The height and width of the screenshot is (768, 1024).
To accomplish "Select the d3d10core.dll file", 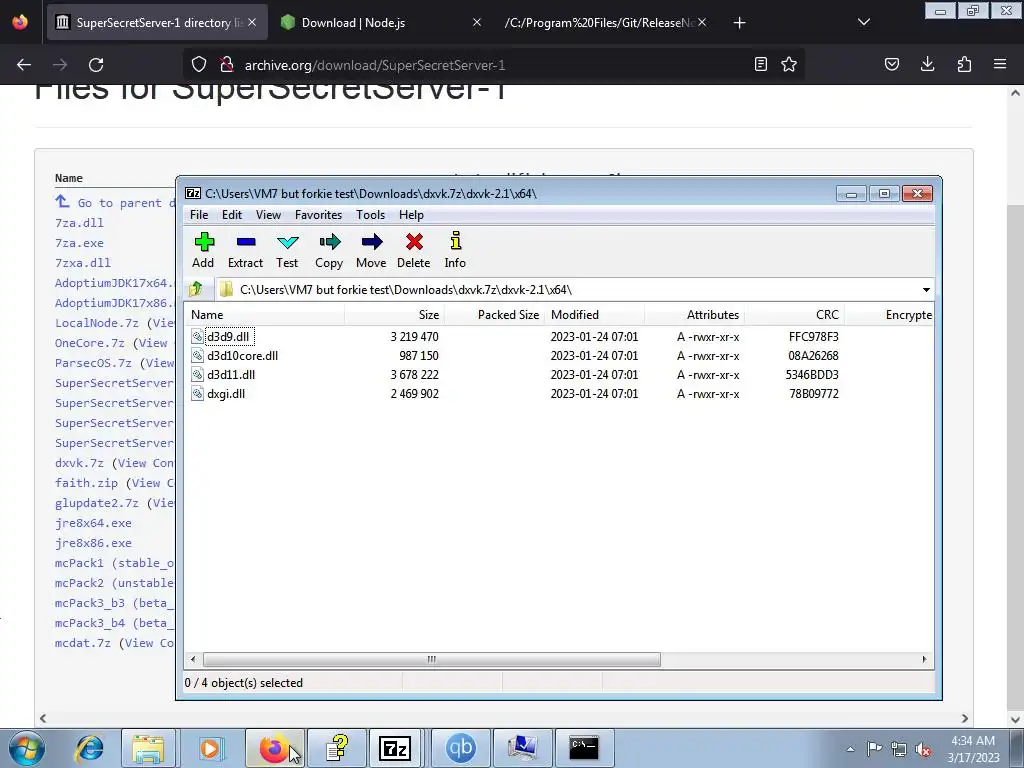I will (x=242, y=356).
